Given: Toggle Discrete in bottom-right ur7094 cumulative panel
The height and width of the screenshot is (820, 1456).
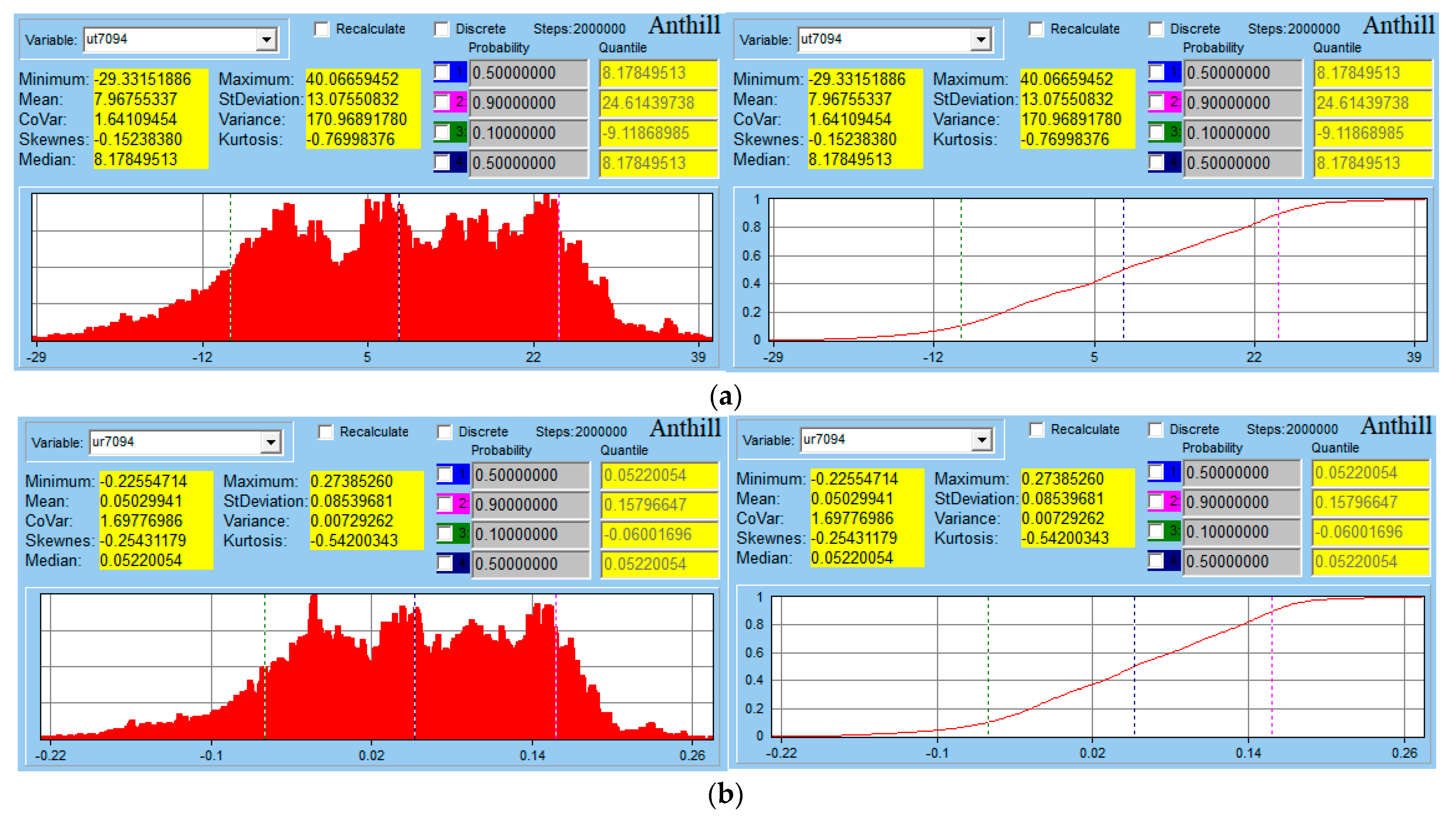Looking at the screenshot, I should [1155, 429].
